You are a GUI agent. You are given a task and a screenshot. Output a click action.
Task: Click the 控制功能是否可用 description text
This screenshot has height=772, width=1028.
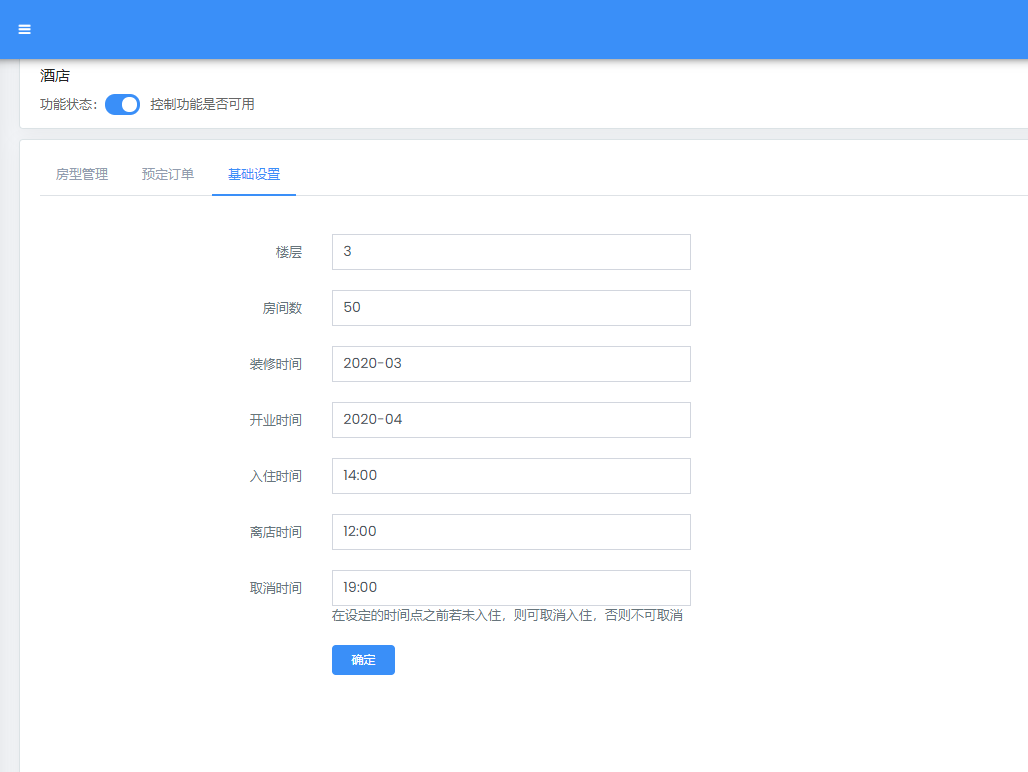tap(202, 104)
